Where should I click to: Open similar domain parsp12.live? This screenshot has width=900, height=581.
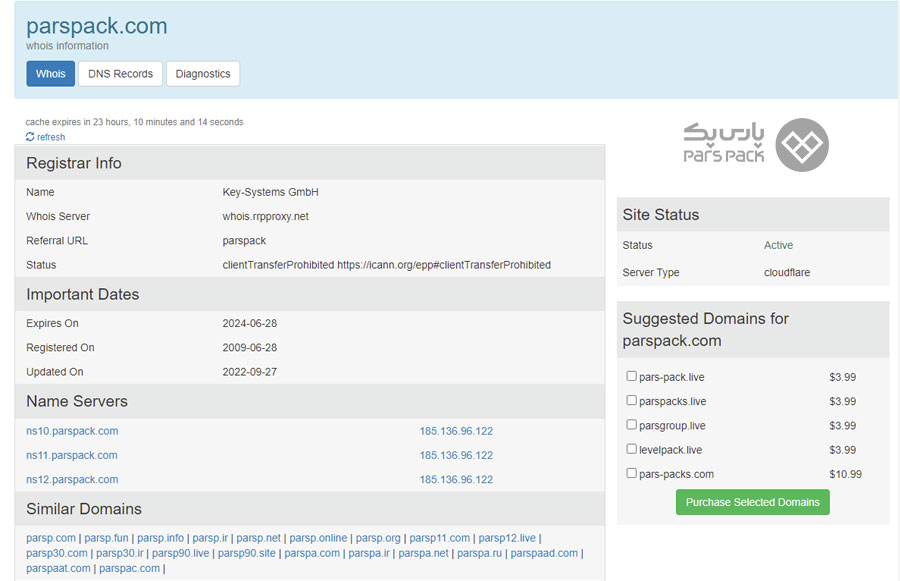(507, 538)
